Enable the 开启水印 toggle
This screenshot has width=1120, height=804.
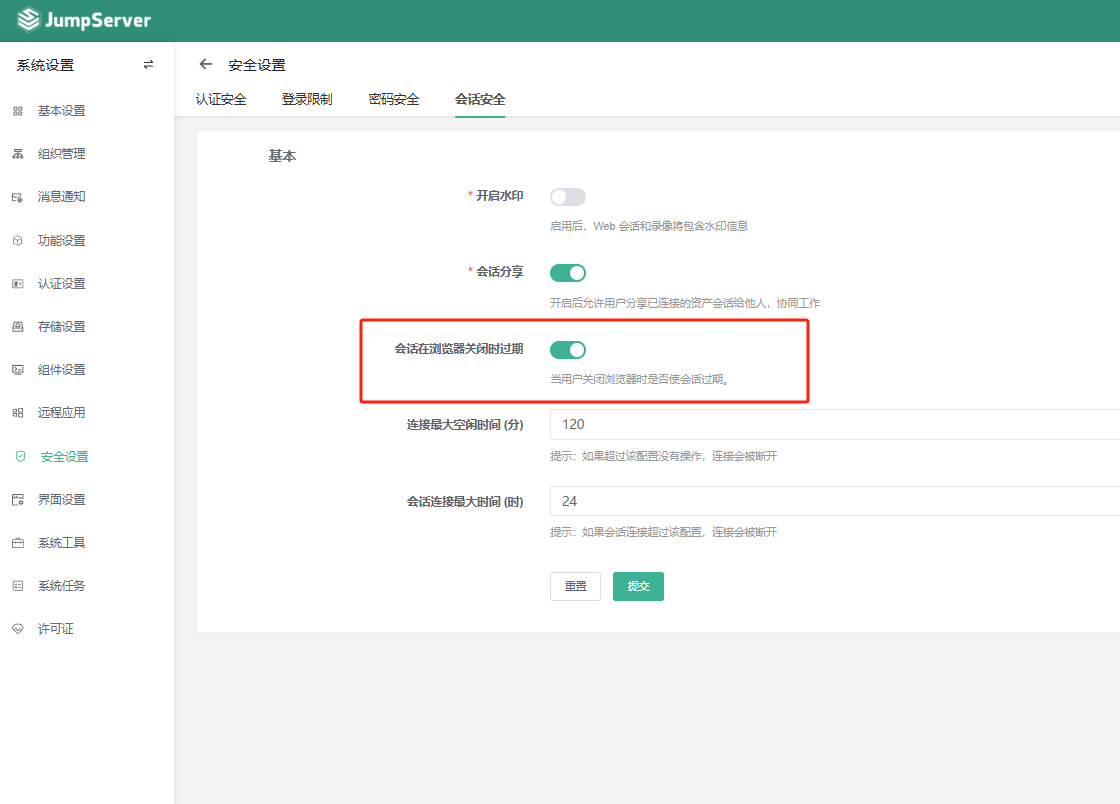tap(568, 196)
